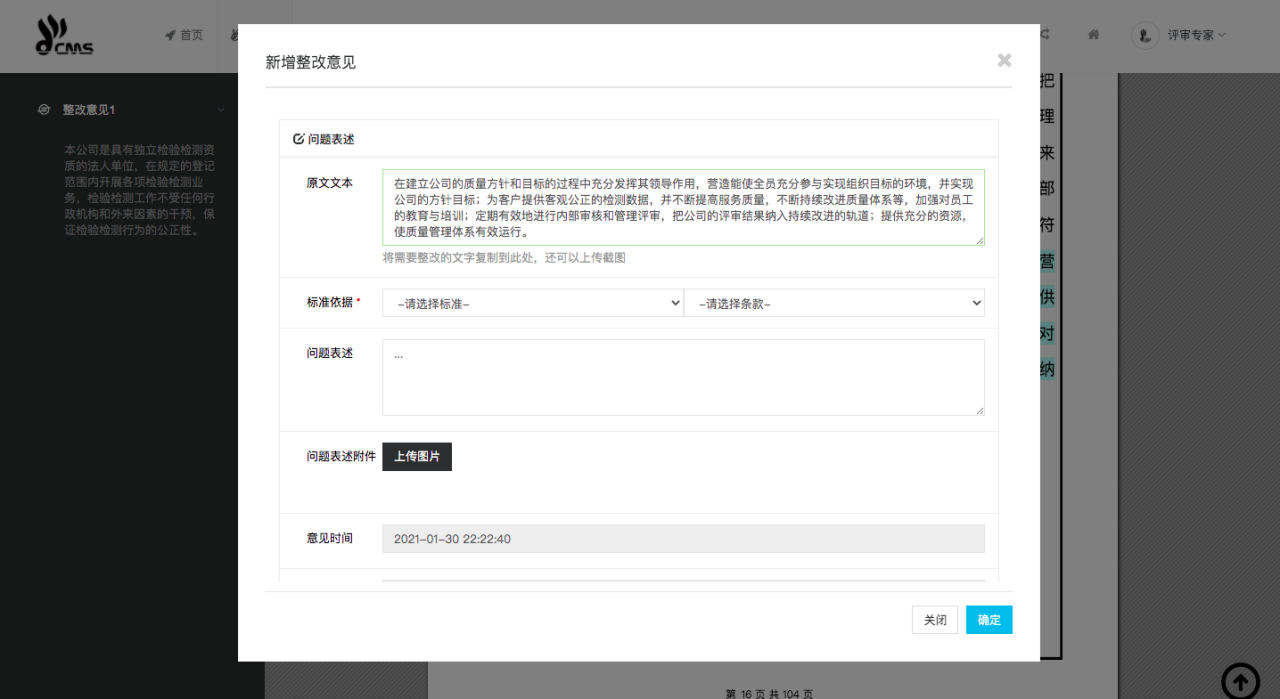The height and width of the screenshot is (699, 1280).
Task: Open the 首页 menu item
Action: pos(184,35)
